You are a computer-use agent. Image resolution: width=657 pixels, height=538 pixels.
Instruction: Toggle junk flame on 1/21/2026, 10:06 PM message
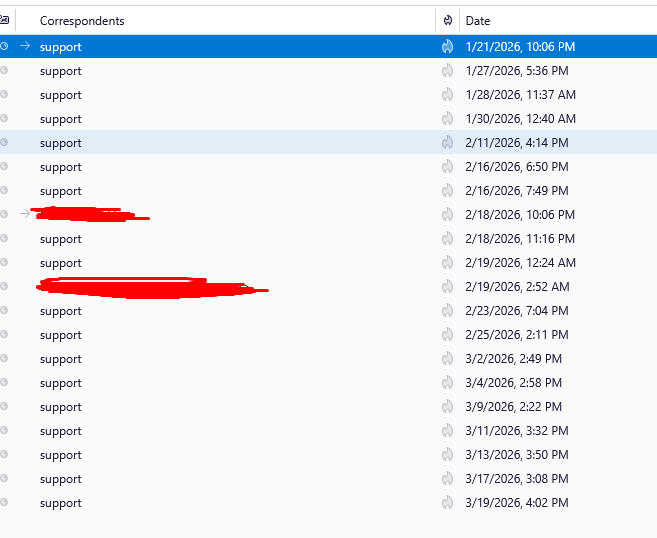coord(447,47)
